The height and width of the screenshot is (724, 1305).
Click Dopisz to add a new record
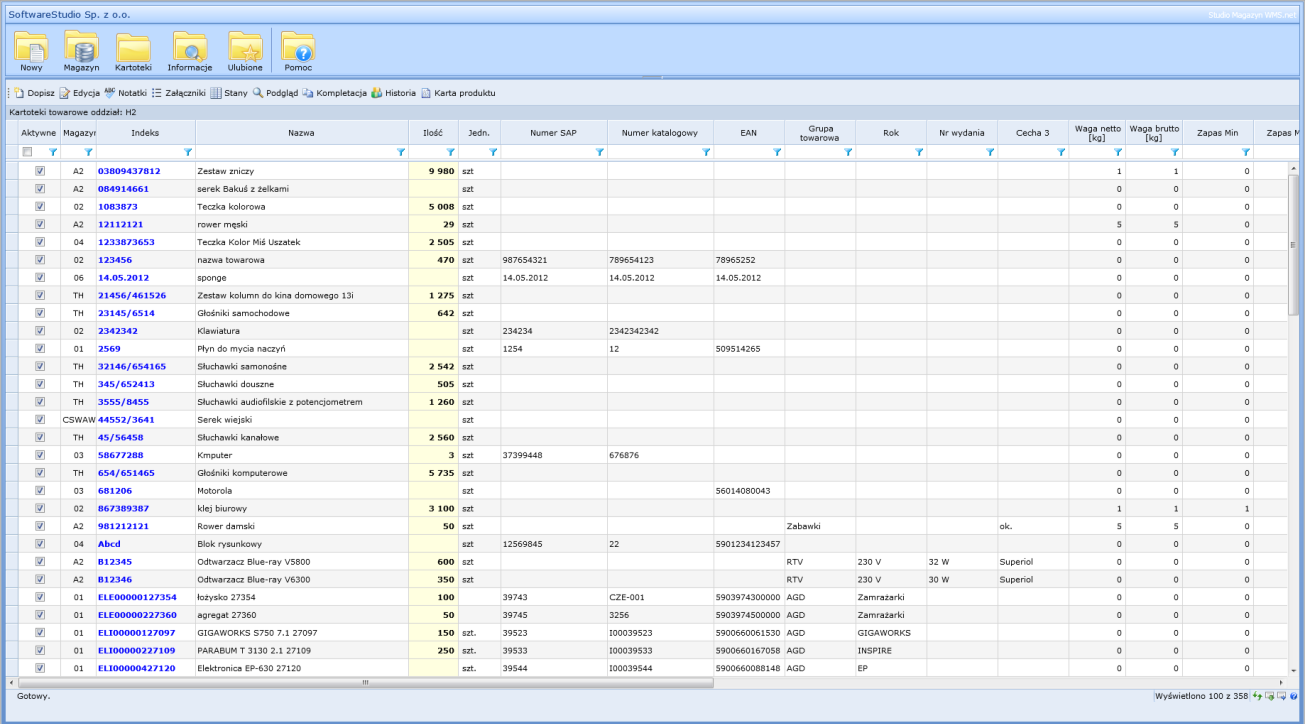(34, 93)
